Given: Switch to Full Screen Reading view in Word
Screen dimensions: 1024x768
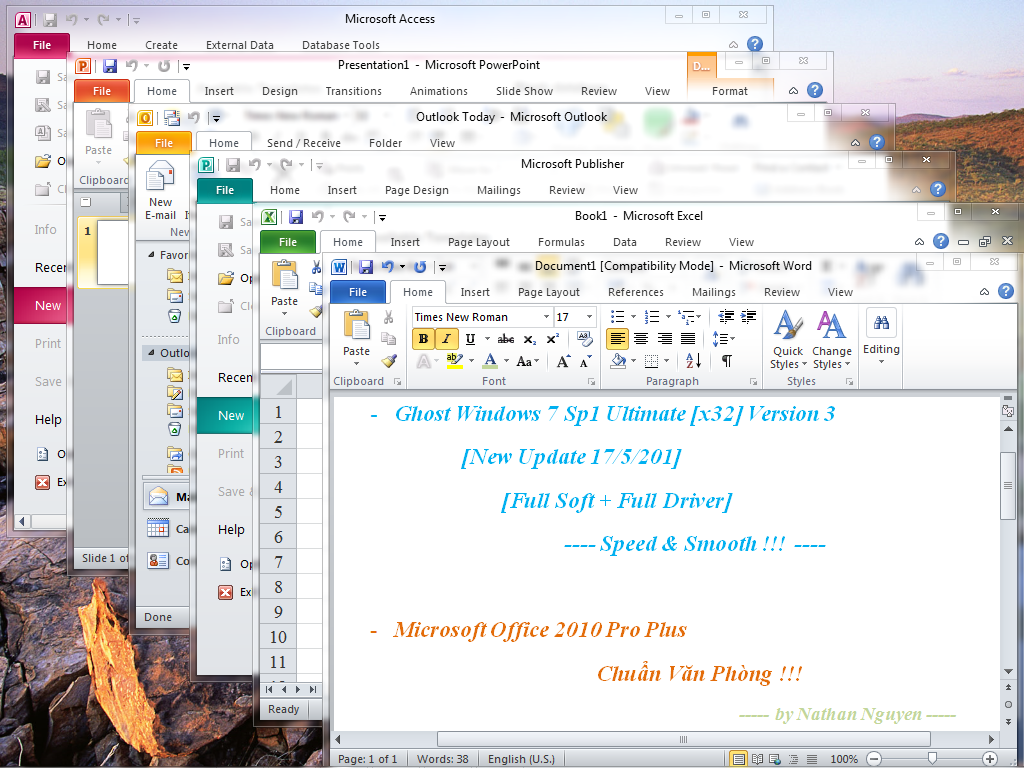Looking at the screenshot, I should tap(757, 759).
